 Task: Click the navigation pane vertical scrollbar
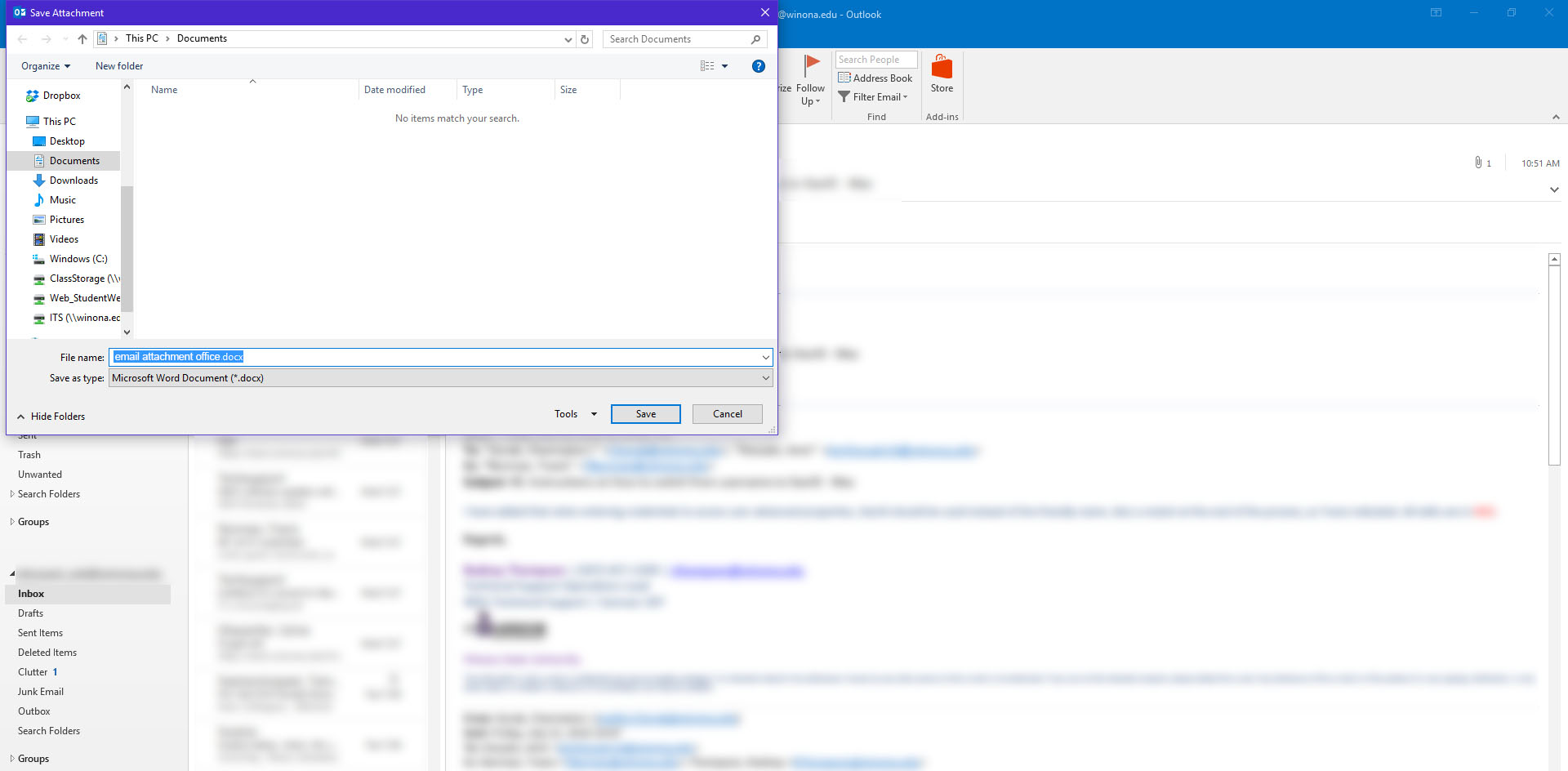[x=127, y=245]
